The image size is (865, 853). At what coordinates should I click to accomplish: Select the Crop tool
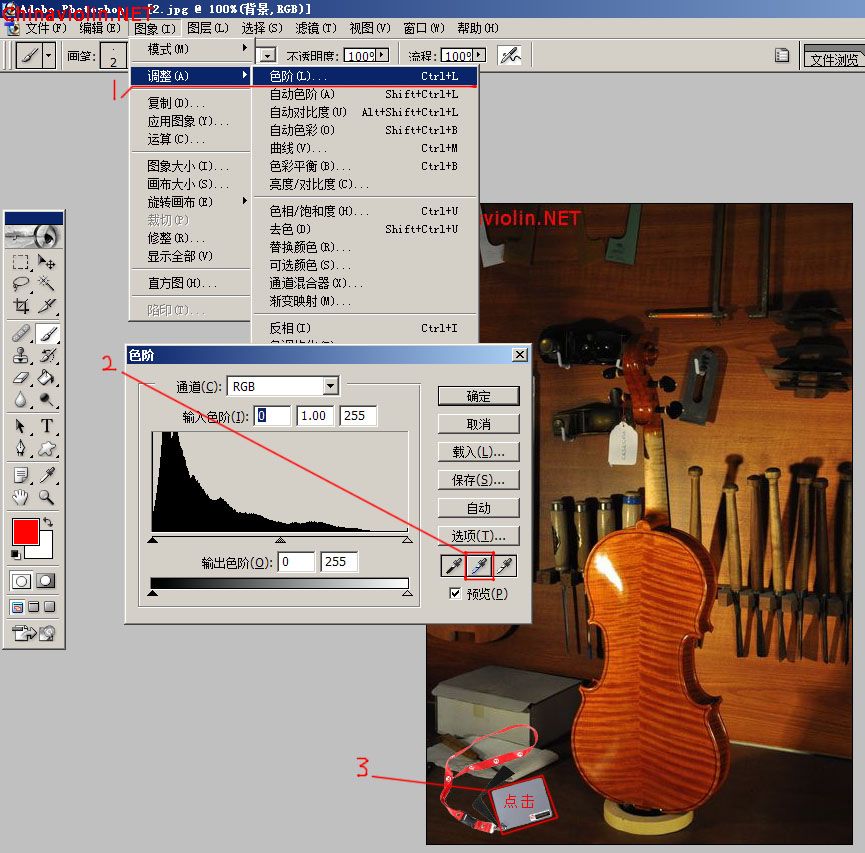tap(21, 306)
